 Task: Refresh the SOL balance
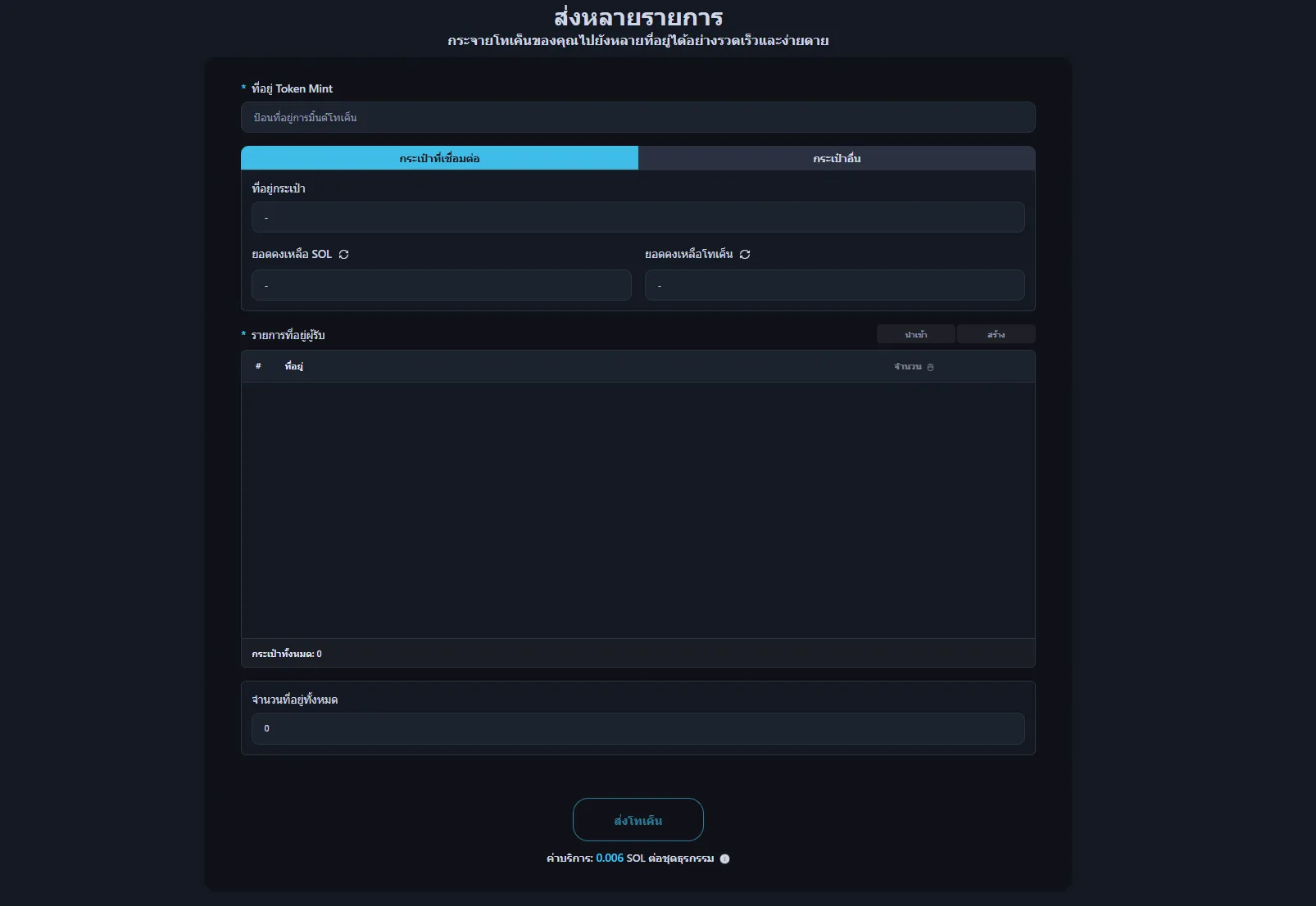tap(344, 255)
